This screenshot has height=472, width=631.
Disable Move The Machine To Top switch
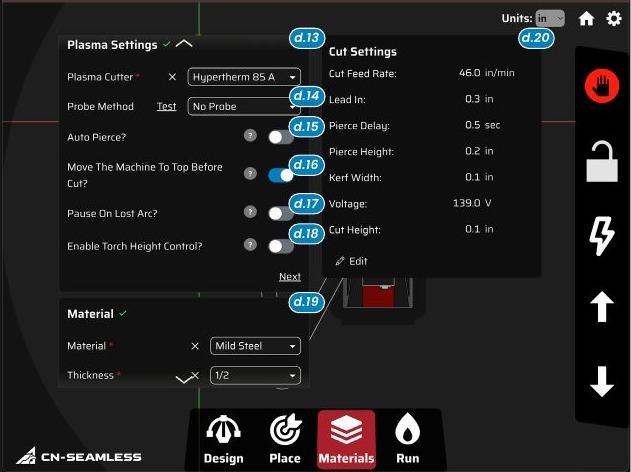pos(281,175)
